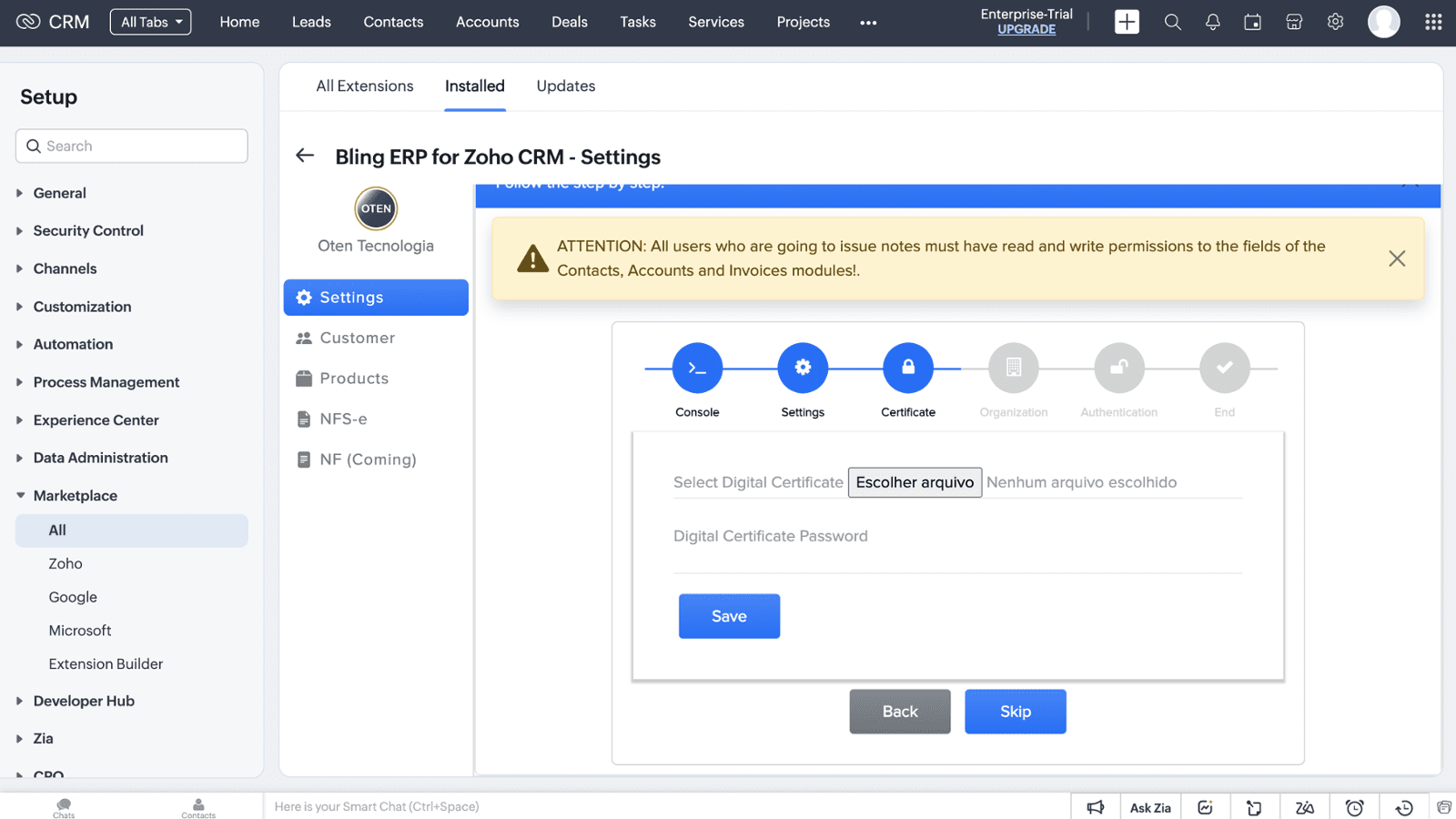The image size is (1456, 819).
Task: Open the notifications bell icon
Action: click(x=1212, y=22)
